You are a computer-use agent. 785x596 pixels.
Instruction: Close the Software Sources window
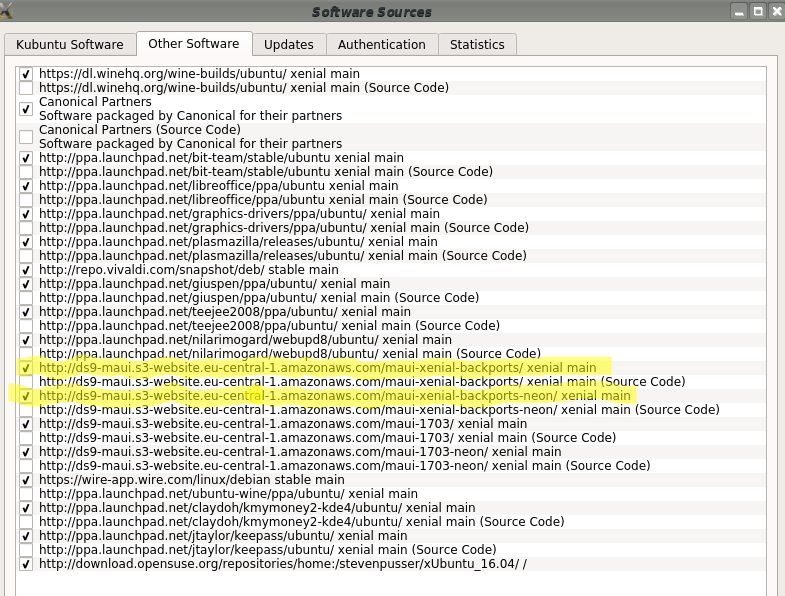pyautogui.click(x=775, y=11)
